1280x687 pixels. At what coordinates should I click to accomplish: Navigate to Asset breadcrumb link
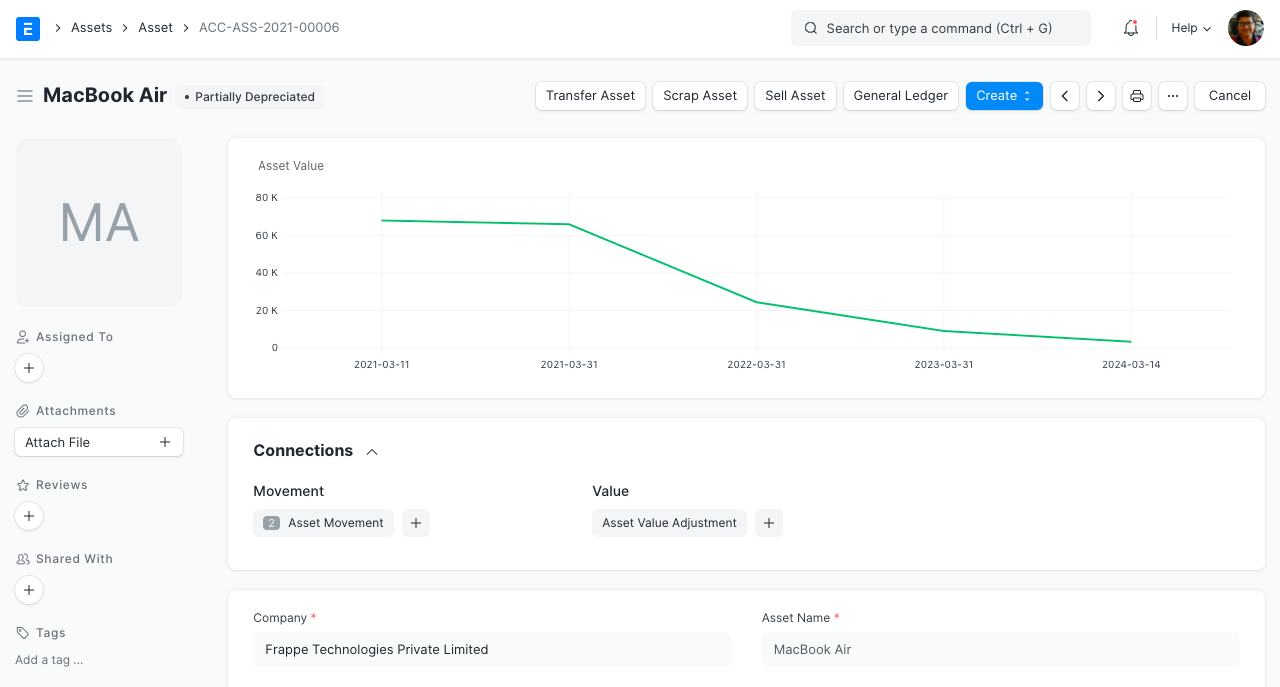coord(155,28)
